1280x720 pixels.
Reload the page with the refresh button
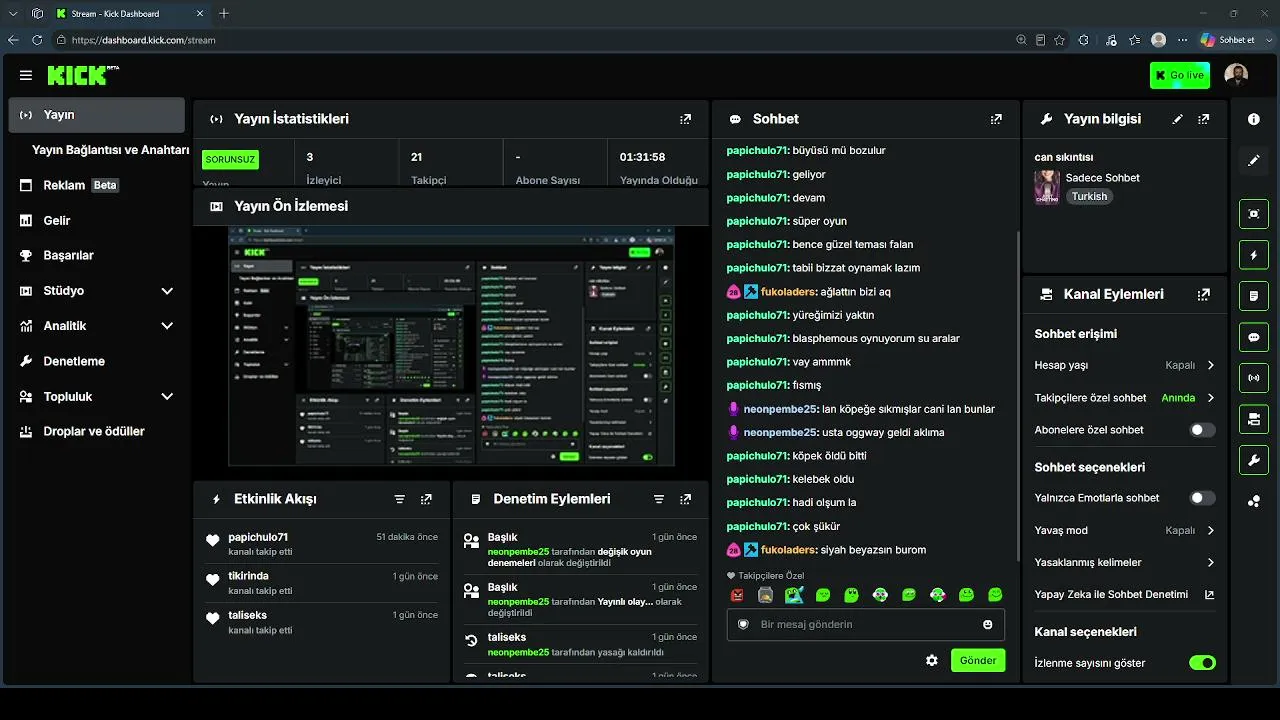pyautogui.click(x=37, y=40)
